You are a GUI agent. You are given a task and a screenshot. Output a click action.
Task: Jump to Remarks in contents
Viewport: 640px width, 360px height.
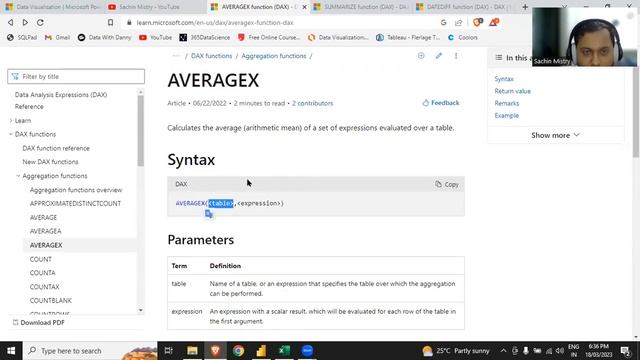[x=507, y=103]
